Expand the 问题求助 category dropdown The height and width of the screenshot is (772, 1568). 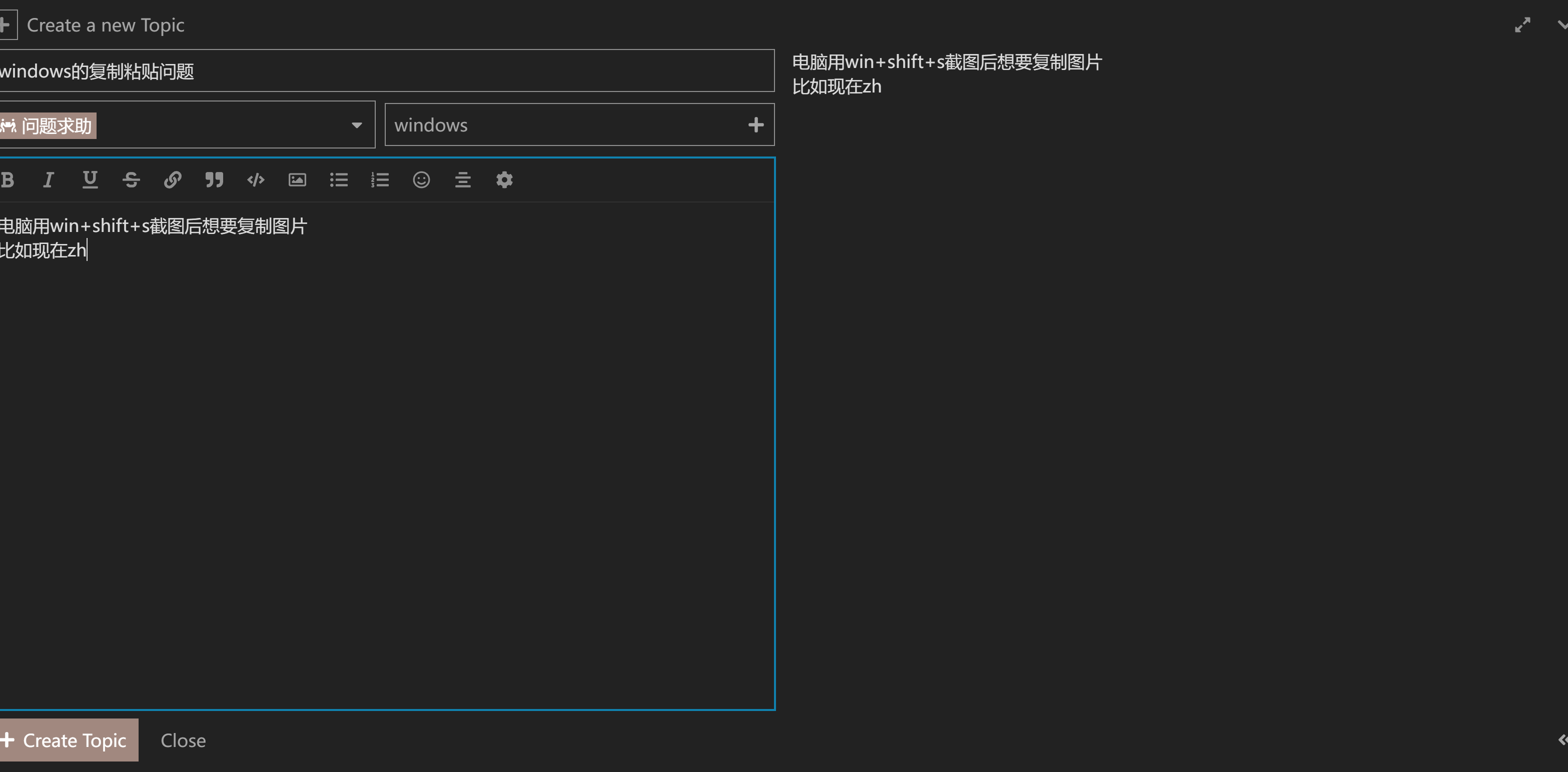point(357,125)
